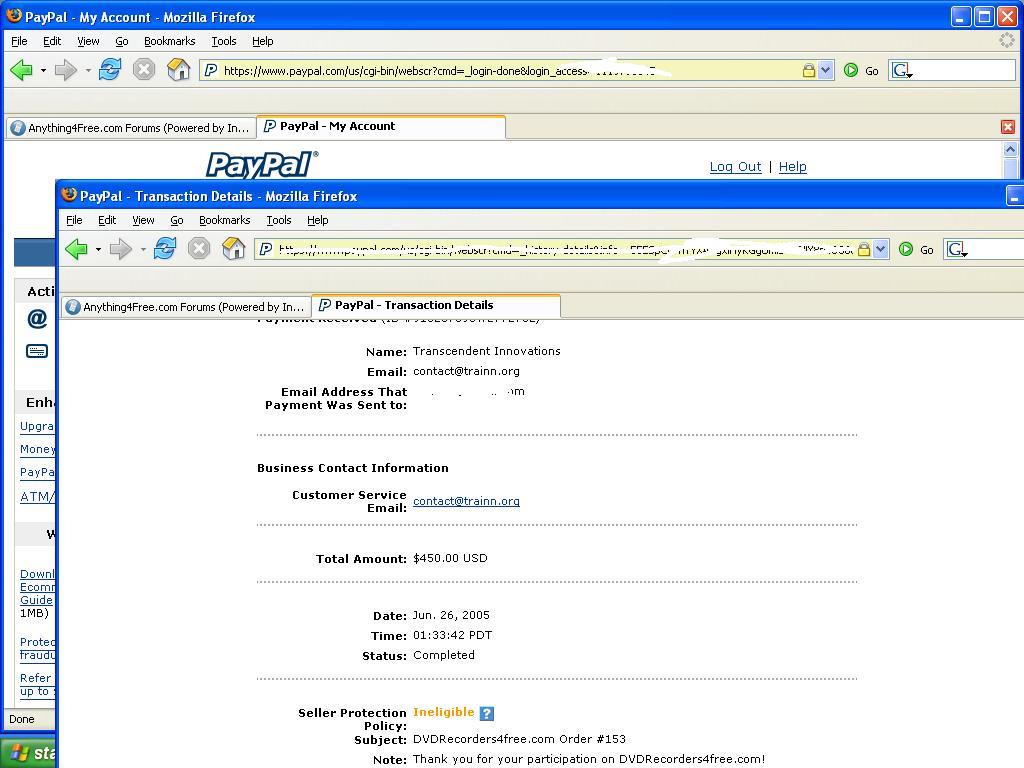Open File menu in Transaction Details window
The width and height of the screenshot is (1024, 768).
point(74,220)
